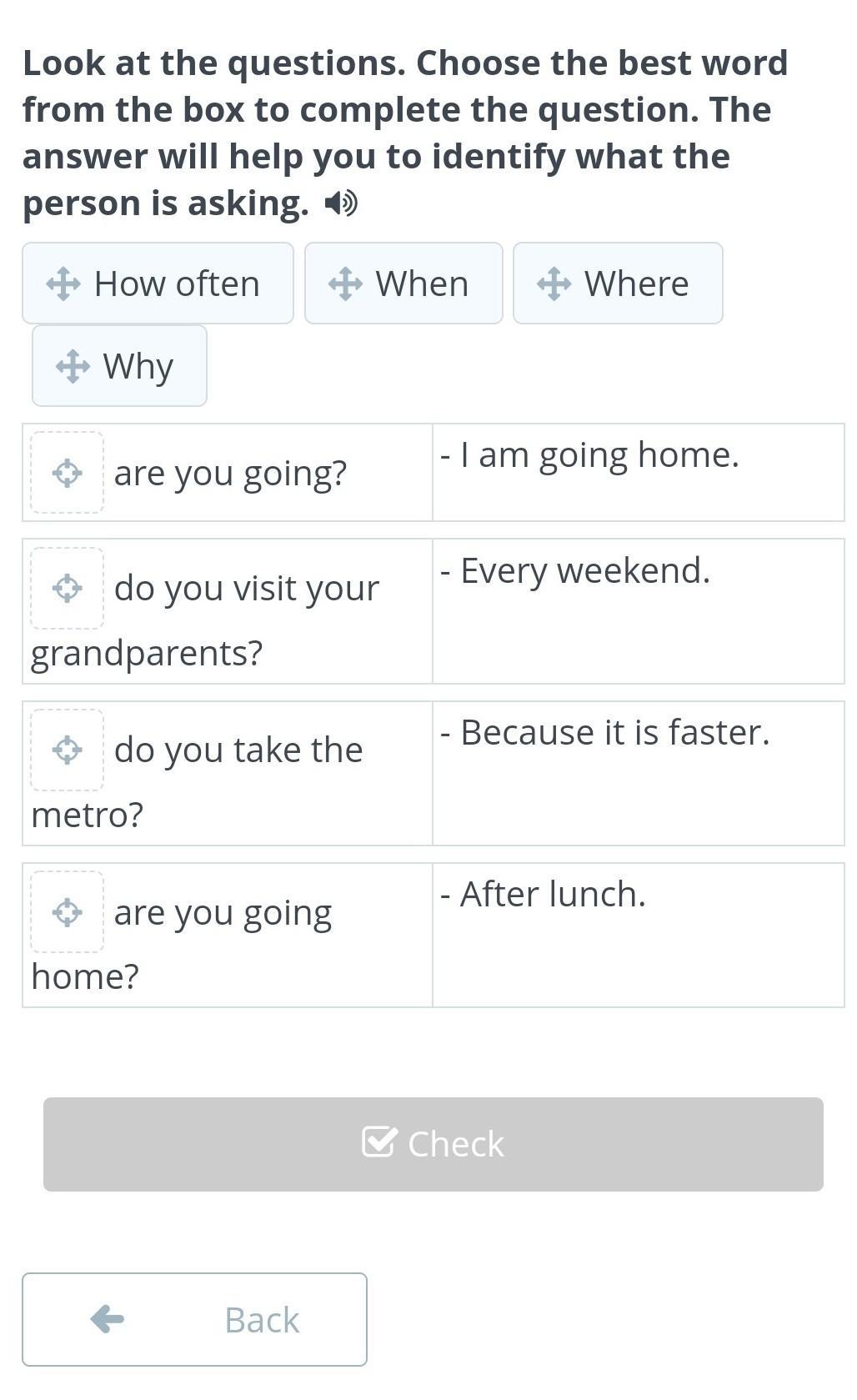The height and width of the screenshot is (1400, 857).
Task: Click drop target before 'do you visit'
Action: [68, 588]
